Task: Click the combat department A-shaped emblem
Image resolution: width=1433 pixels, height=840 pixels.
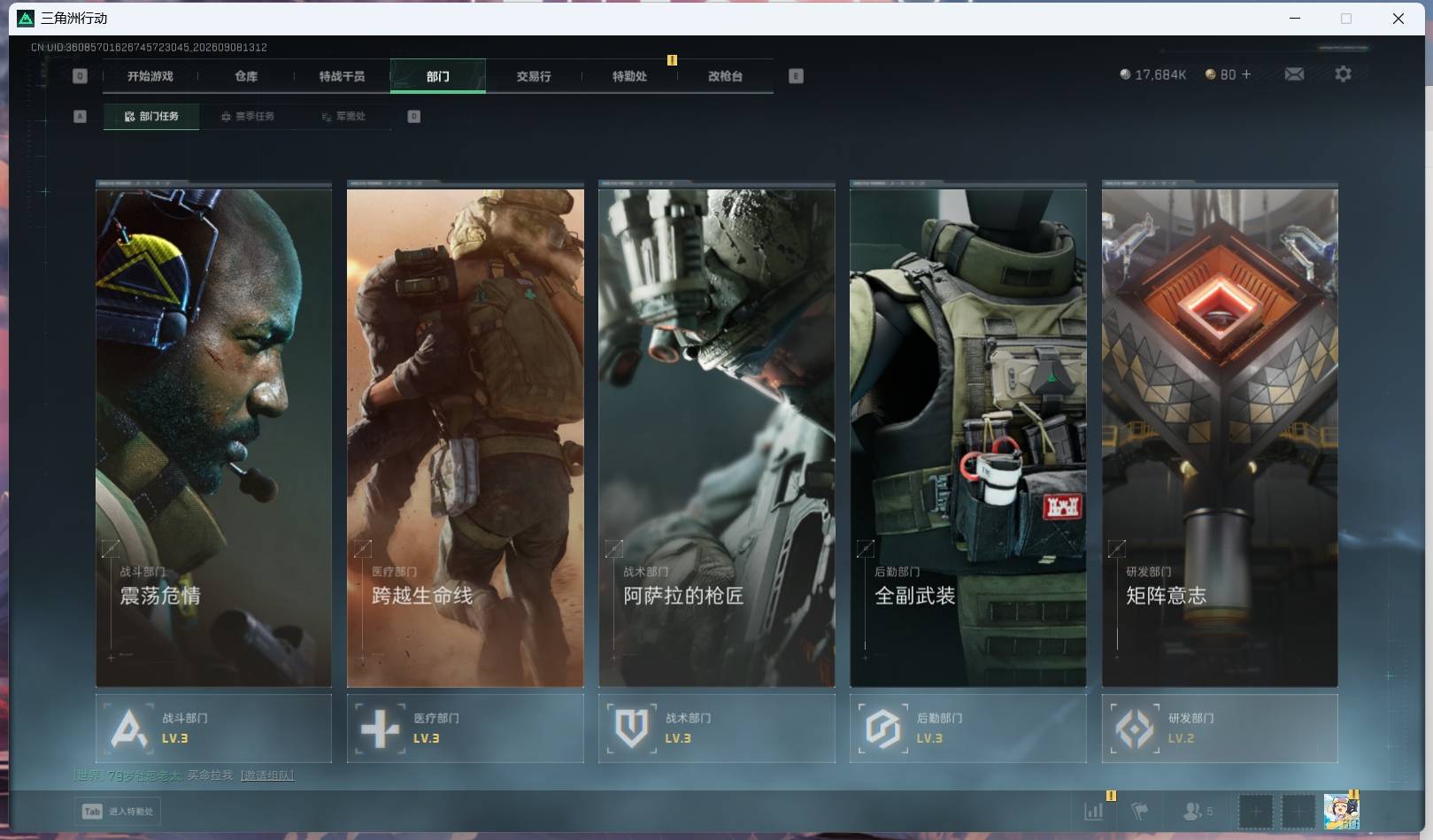Action: [129, 728]
